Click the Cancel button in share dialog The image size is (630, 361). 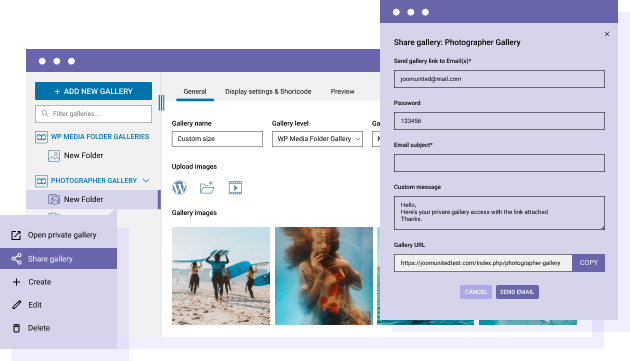[476, 292]
